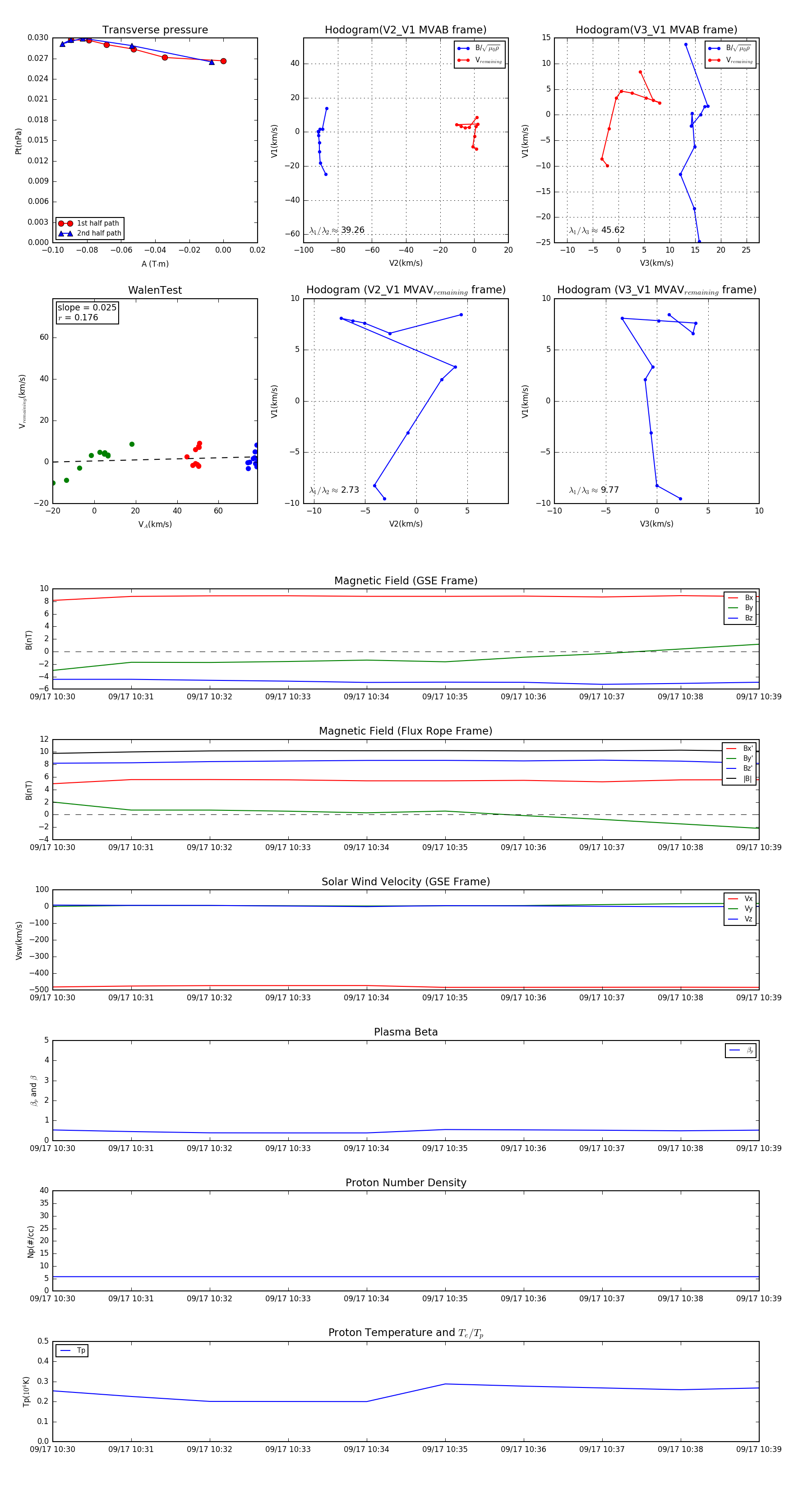The width and height of the screenshot is (812, 1489).
Task: Click the 'V2(km/s)' x-axis label of V2_V1 MVAB hodogram
Action: 406,264
